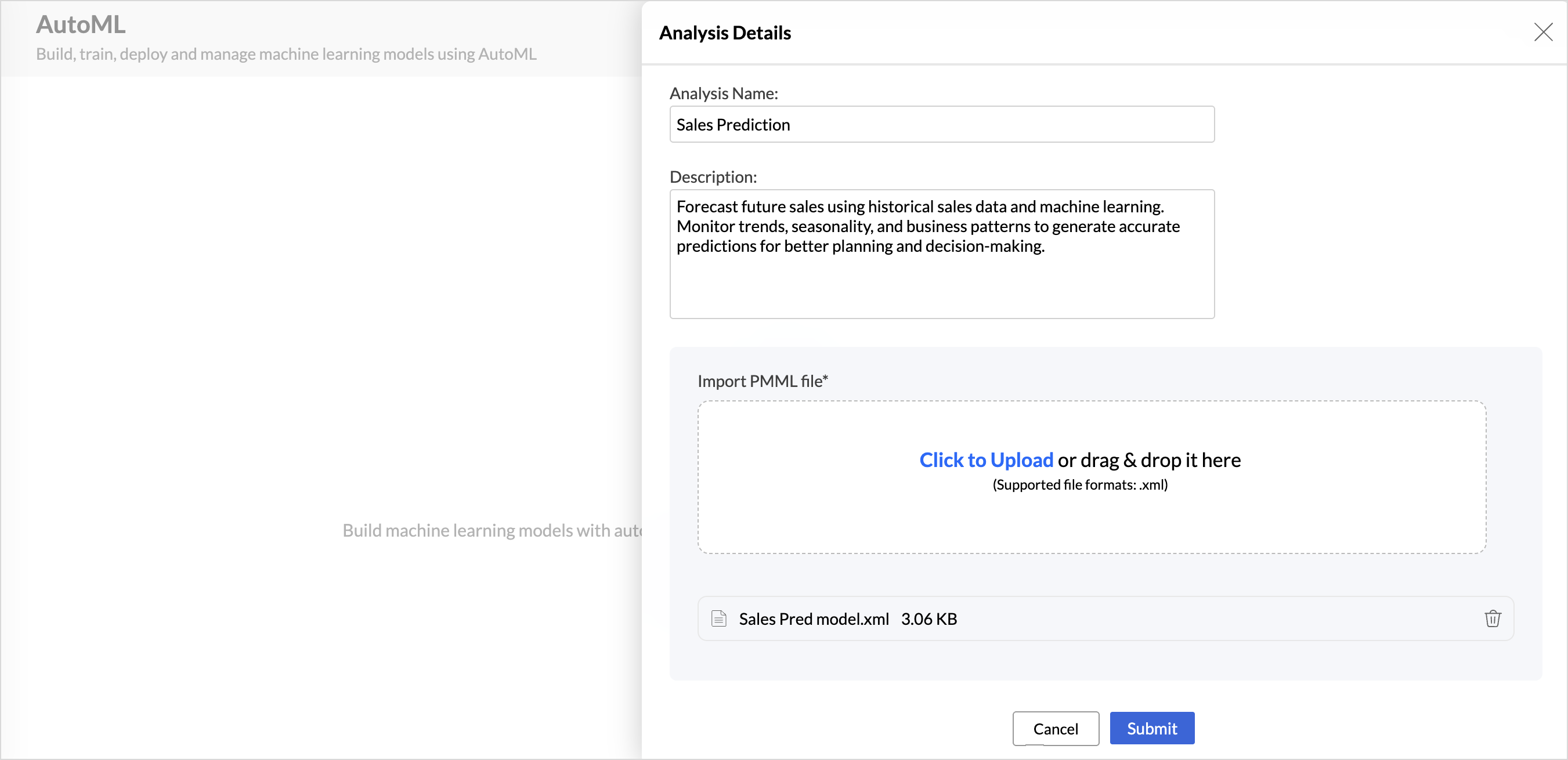Click the AutoML subtitle about managing models
This screenshot has height=760, width=1568.
pyautogui.click(x=286, y=53)
